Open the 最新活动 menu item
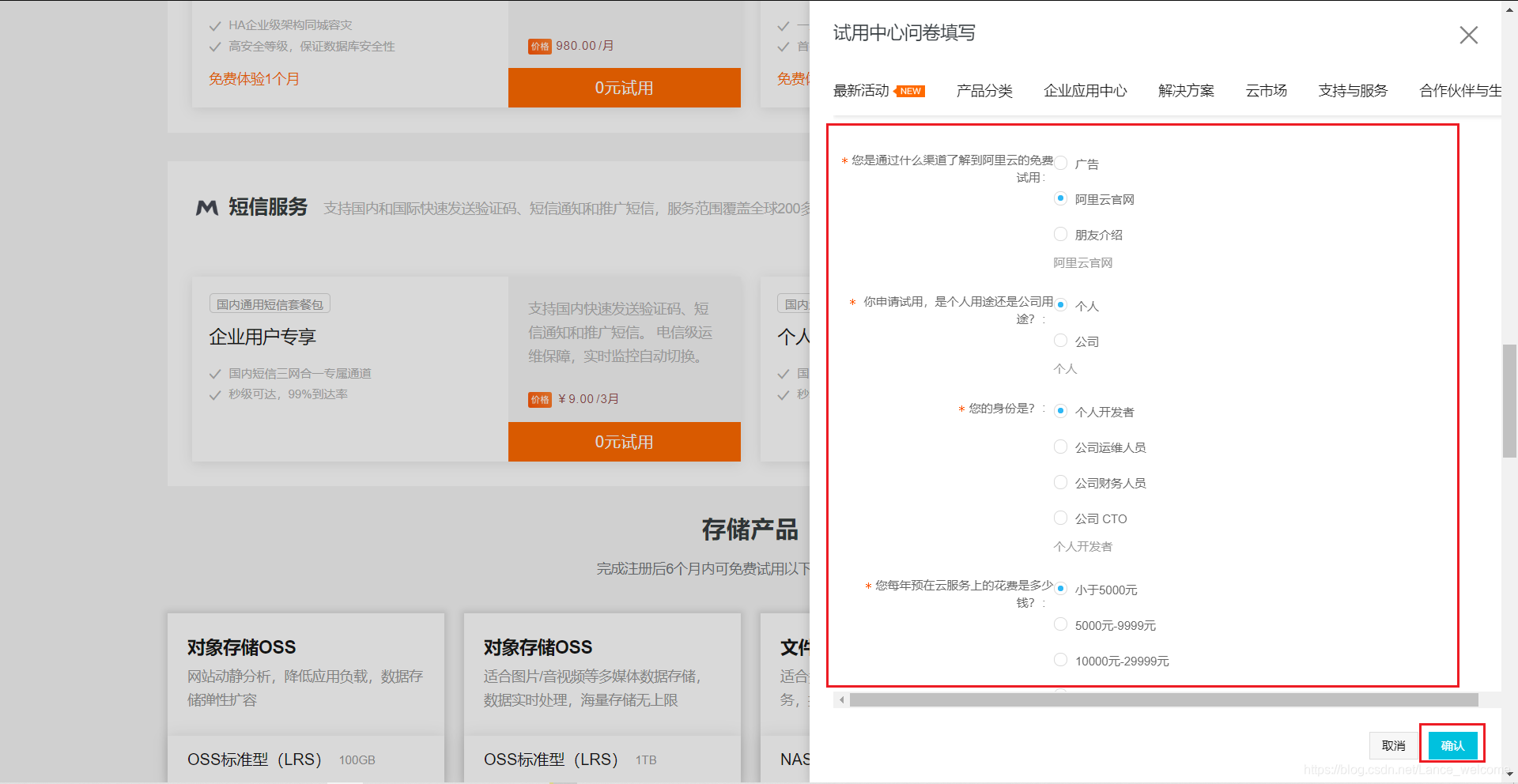This screenshot has height=784, width=1518. [861, 91]
